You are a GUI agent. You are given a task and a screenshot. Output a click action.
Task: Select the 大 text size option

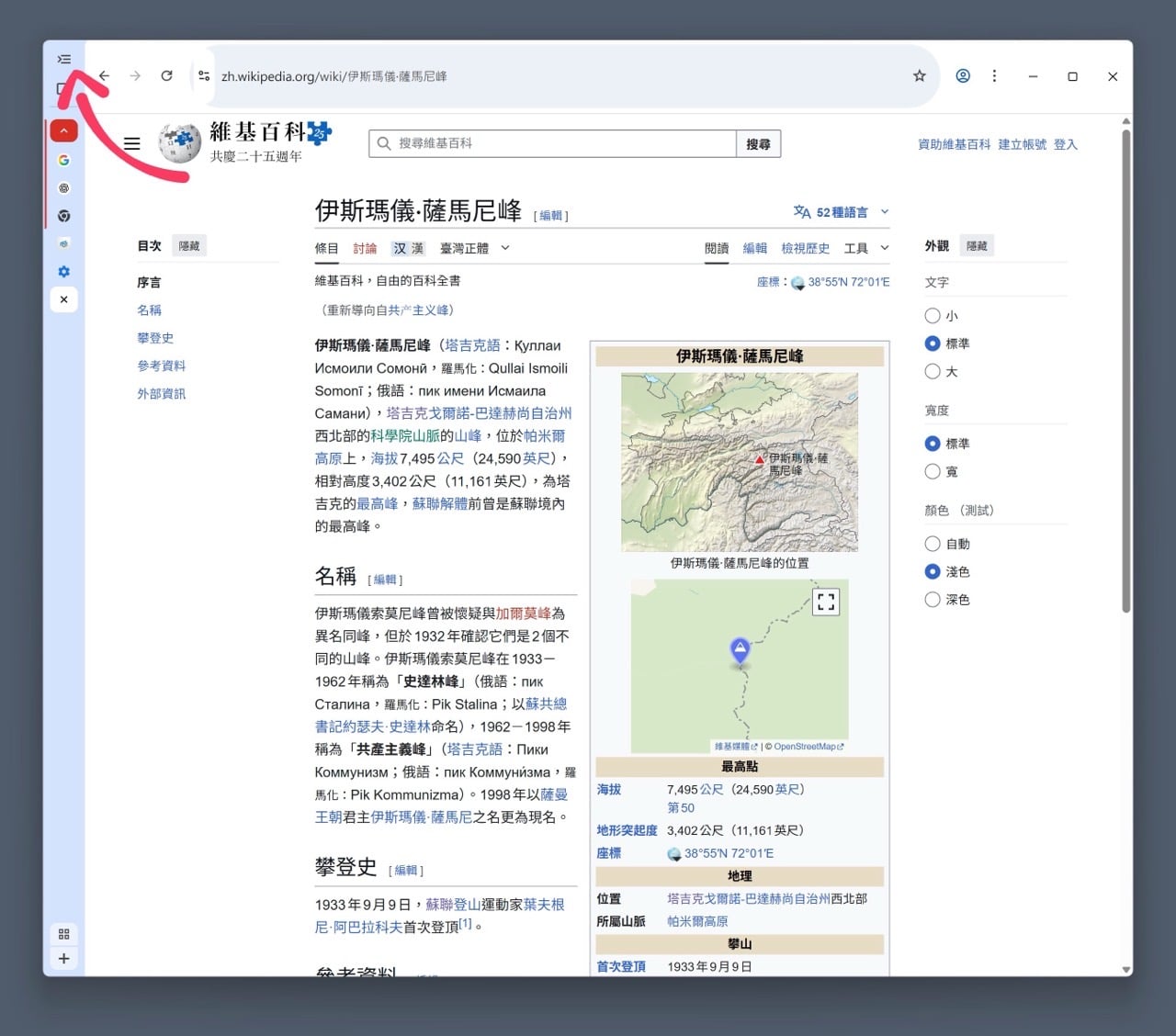tap(933, 371)
